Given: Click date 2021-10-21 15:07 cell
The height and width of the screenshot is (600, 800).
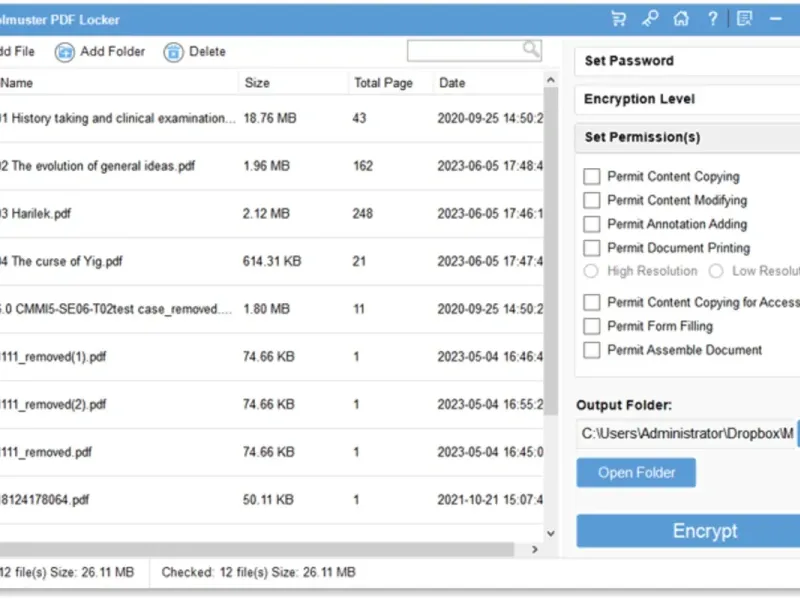Looking at the screenshot, I should click(490, 499).
